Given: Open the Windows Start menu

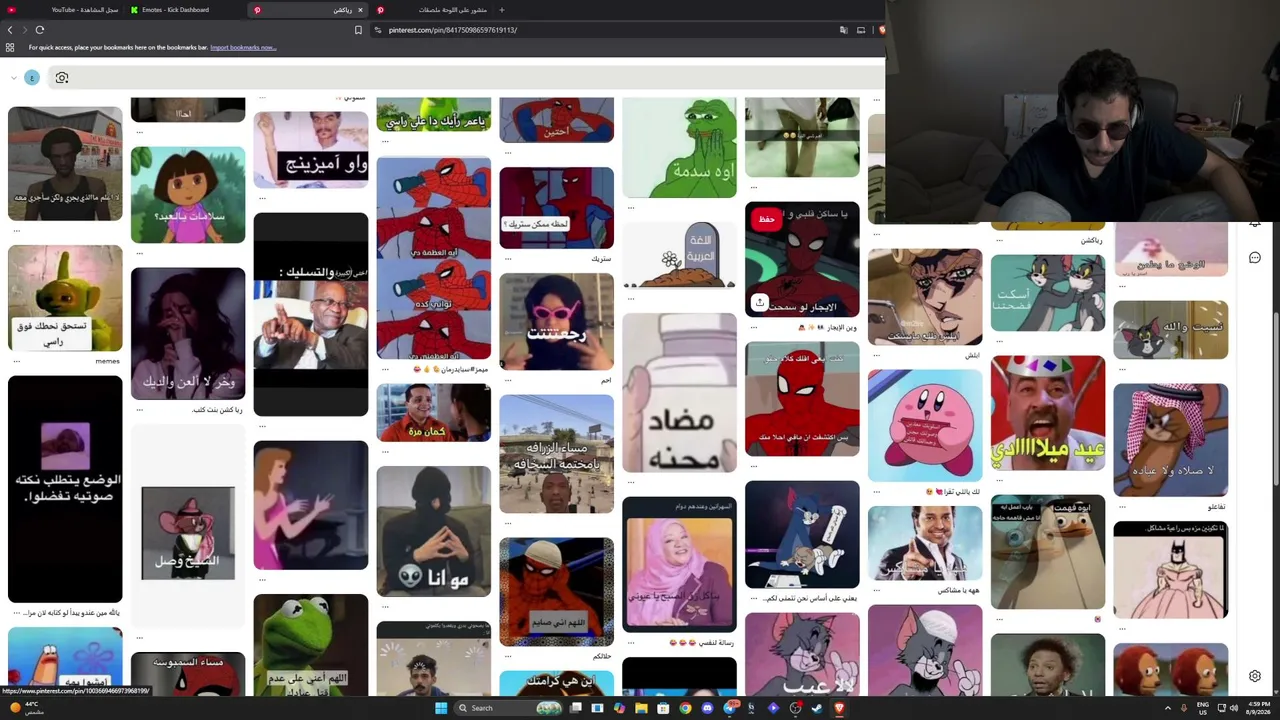Looking at the screenshot, I should 440,708.
